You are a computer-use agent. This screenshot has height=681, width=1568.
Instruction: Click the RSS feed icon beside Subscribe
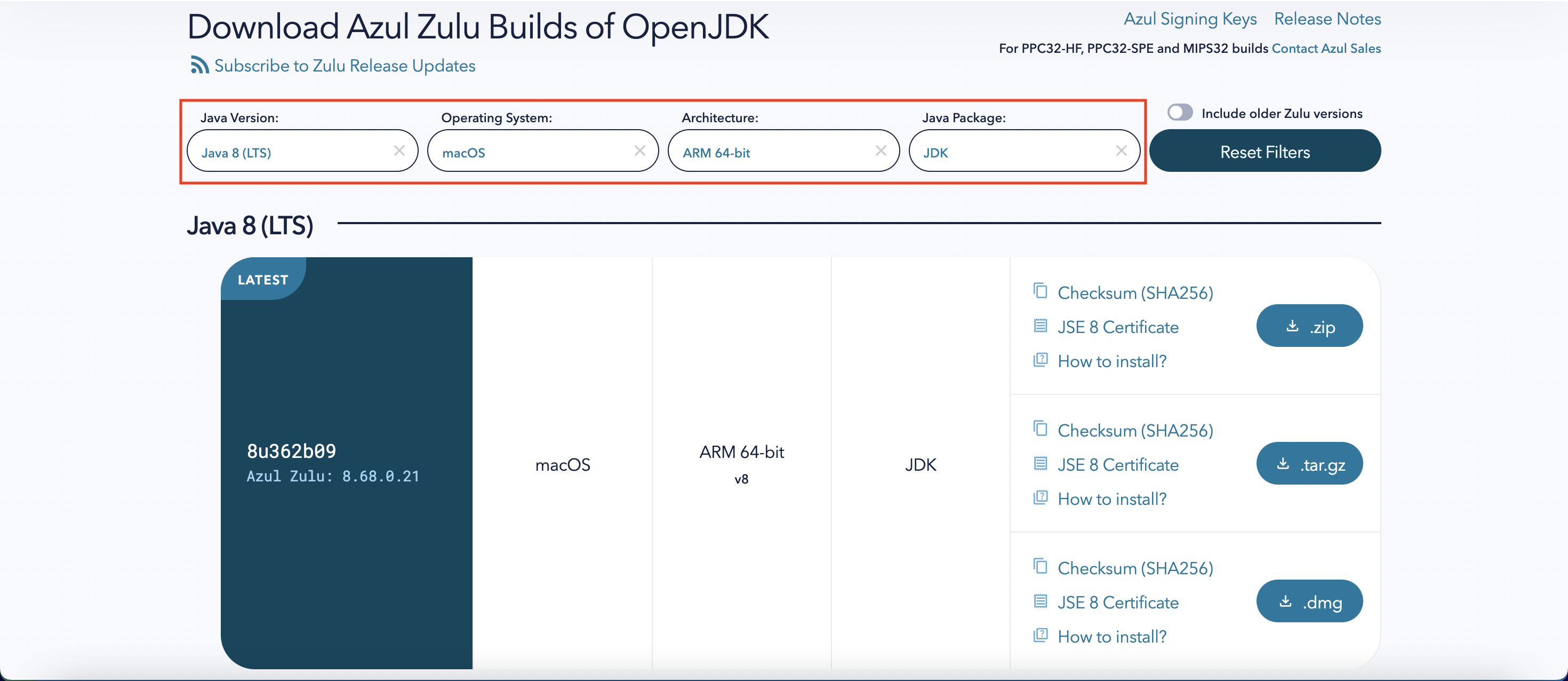[x=199, y=65]
